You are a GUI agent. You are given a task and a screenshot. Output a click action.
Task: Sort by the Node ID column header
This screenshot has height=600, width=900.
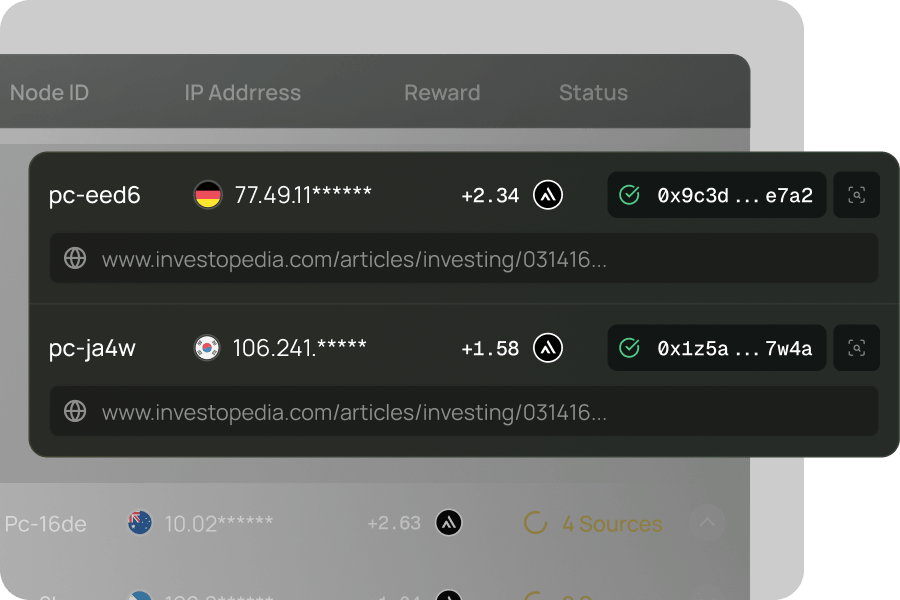click(49, 93)
